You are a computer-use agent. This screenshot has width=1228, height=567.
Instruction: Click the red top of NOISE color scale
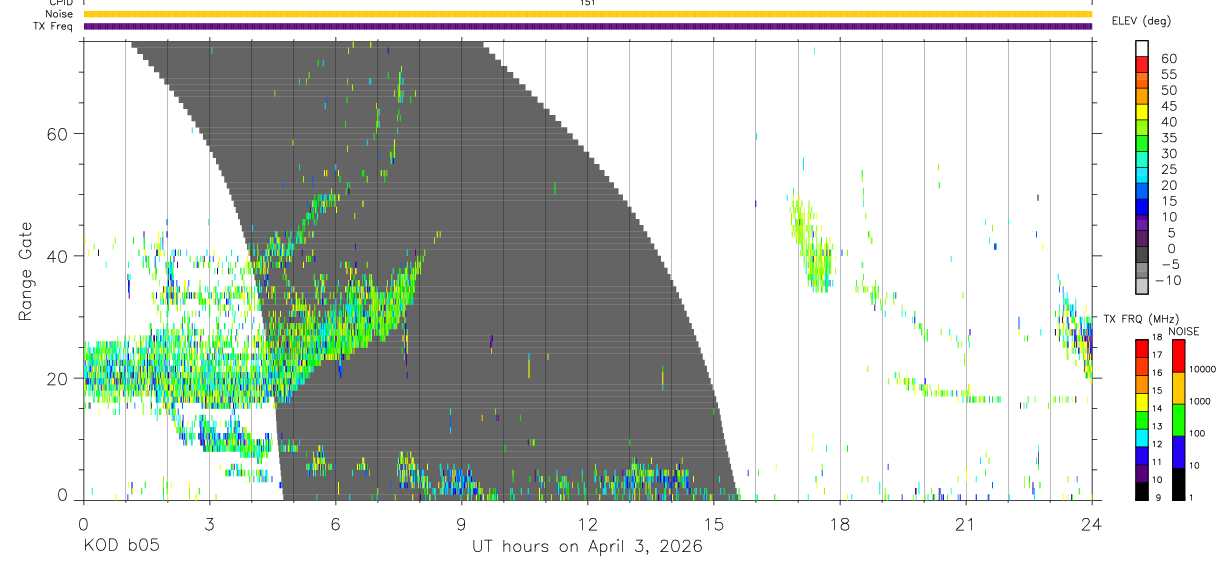pyautogui.click(x=1179, y=356)
